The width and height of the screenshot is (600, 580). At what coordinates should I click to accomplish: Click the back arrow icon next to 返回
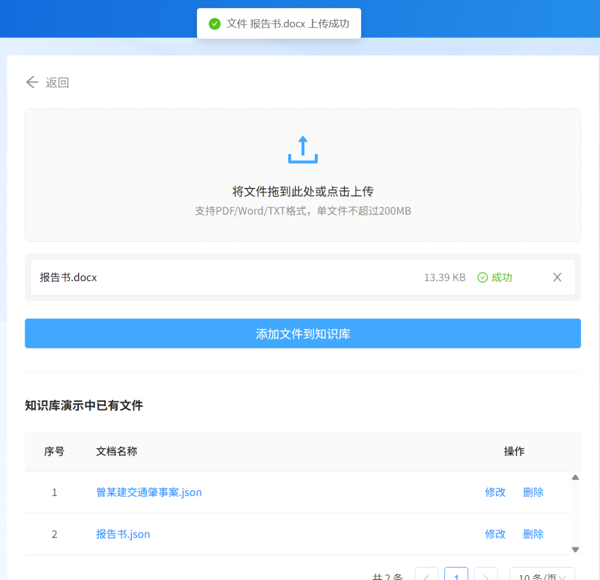32,82
